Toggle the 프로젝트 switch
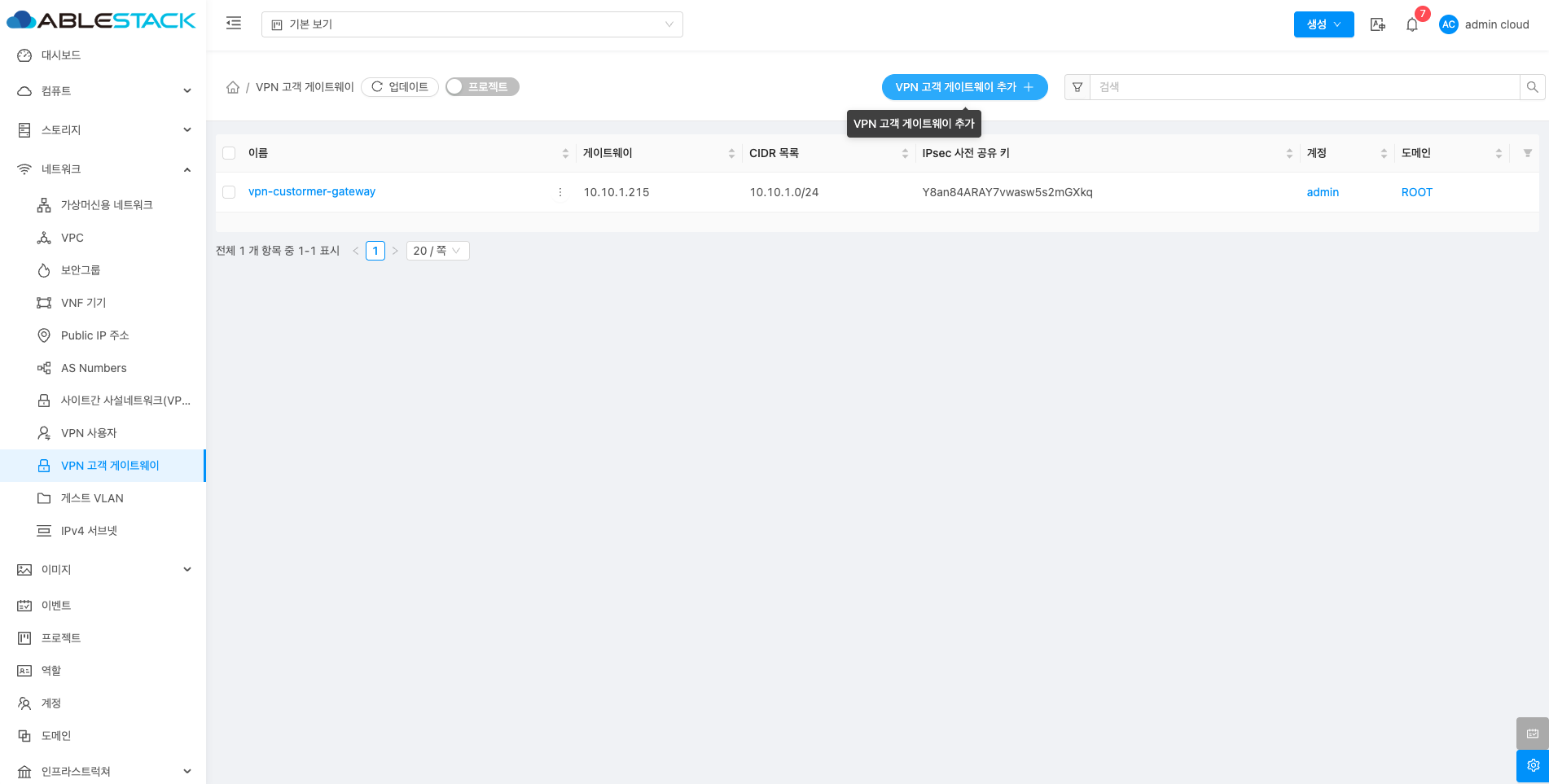The height and width of the screenshot is (784, 1549). pyautogui.click(x=482, y=86)
